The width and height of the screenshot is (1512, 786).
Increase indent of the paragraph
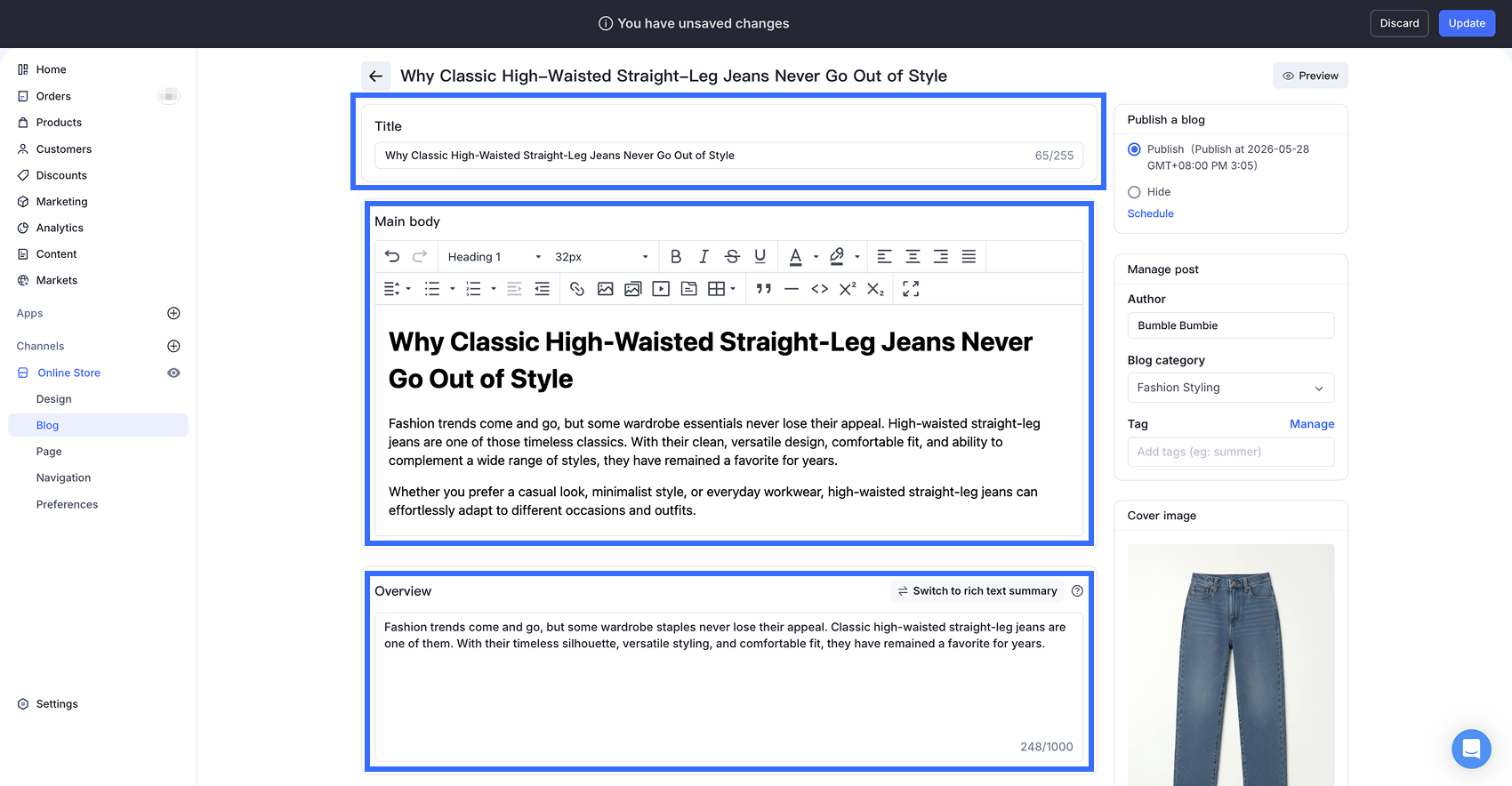[542, 289]
